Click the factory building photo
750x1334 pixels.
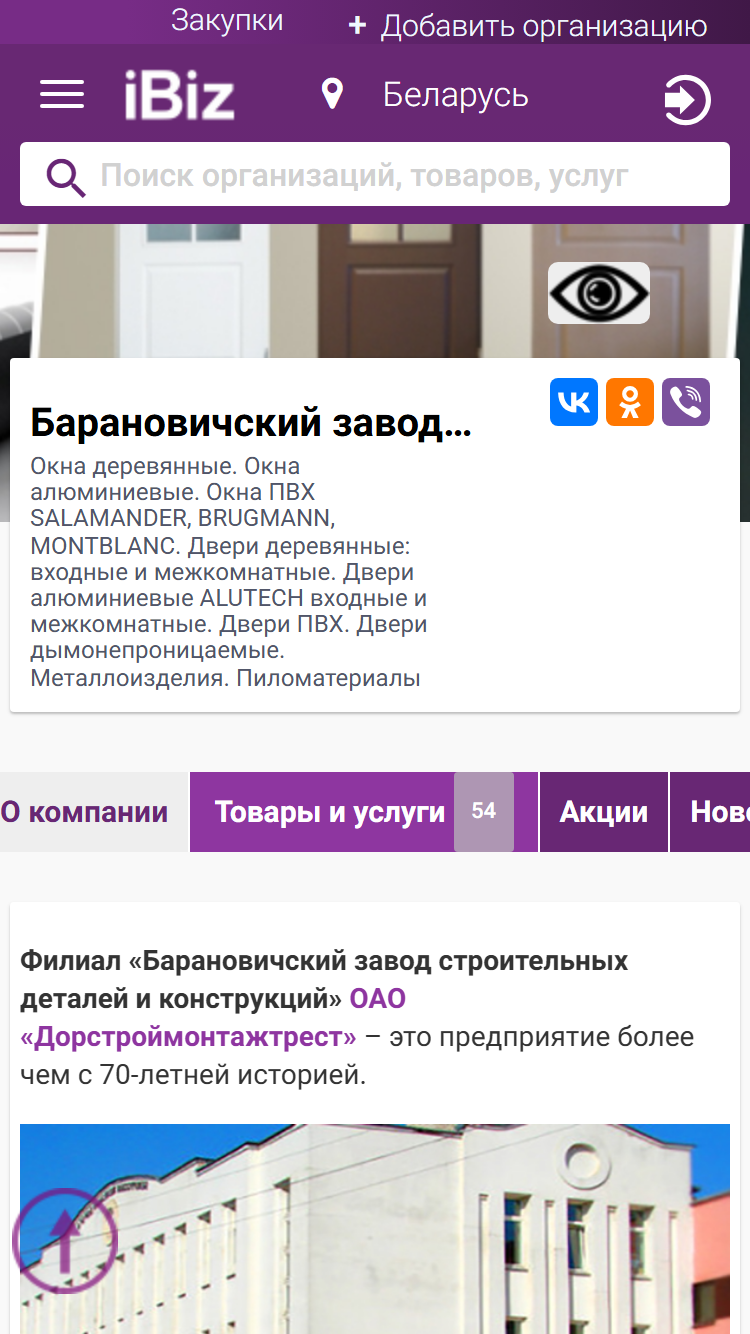coord(375,1229)
